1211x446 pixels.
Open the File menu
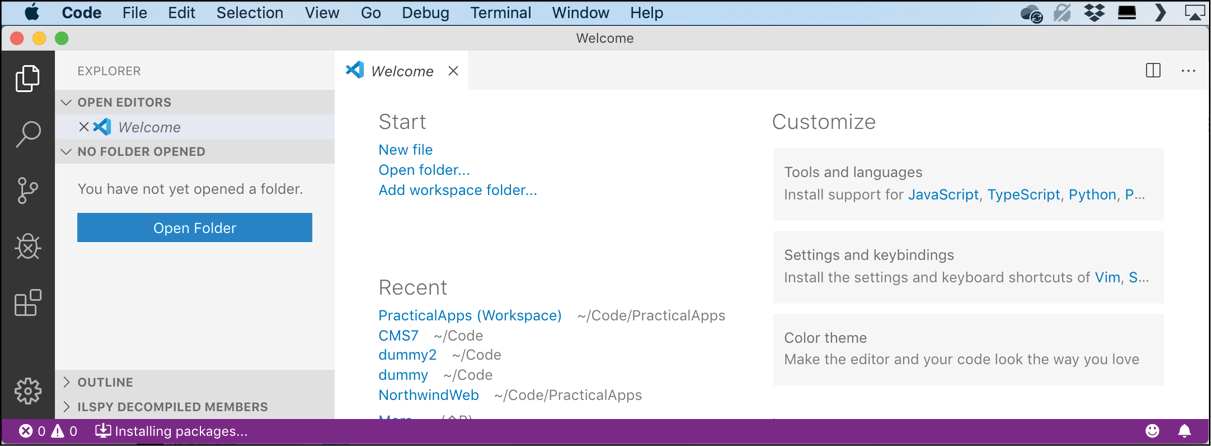(134, 13)
